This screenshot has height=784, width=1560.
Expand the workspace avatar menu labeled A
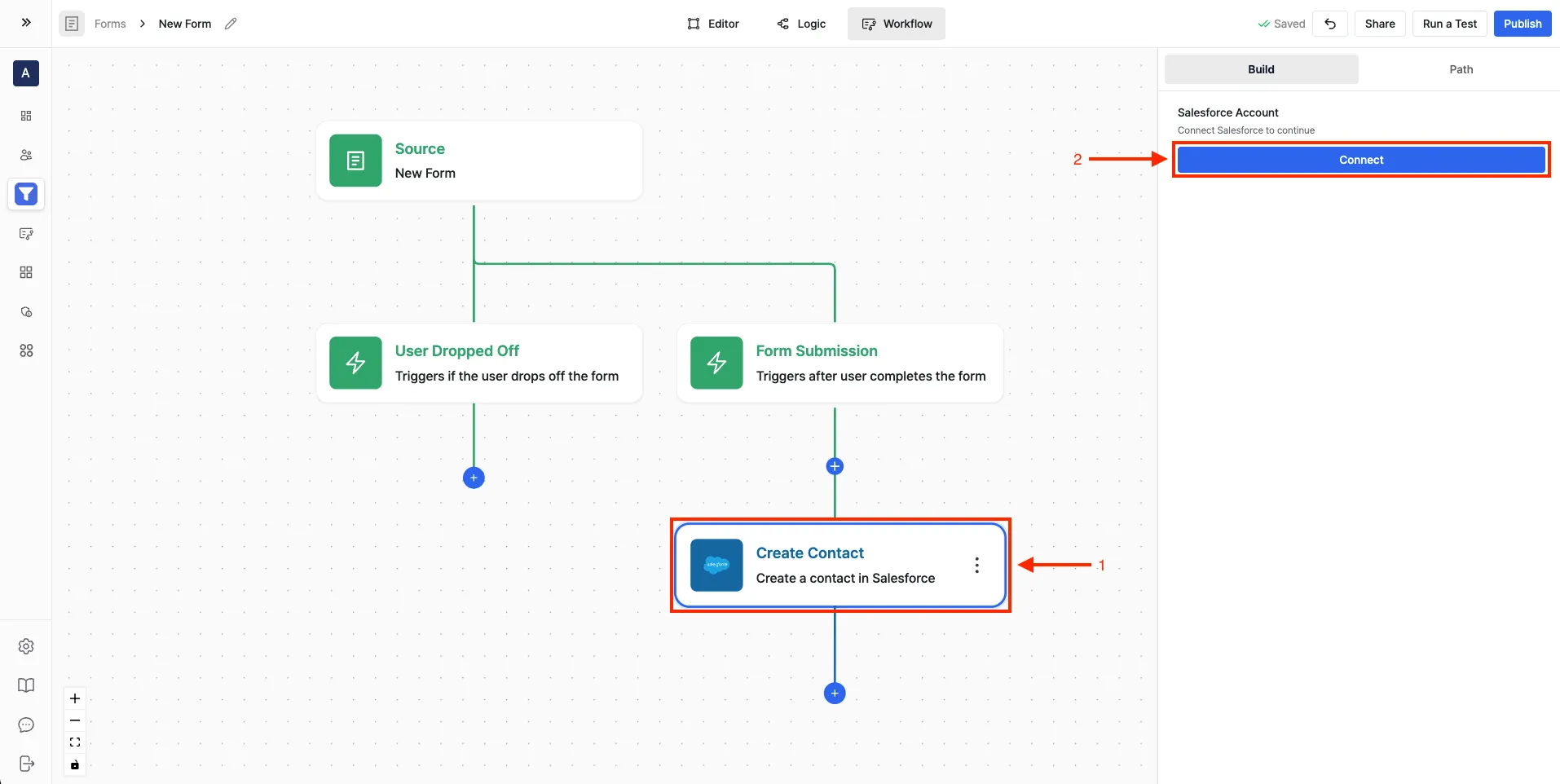click(25, 73)
